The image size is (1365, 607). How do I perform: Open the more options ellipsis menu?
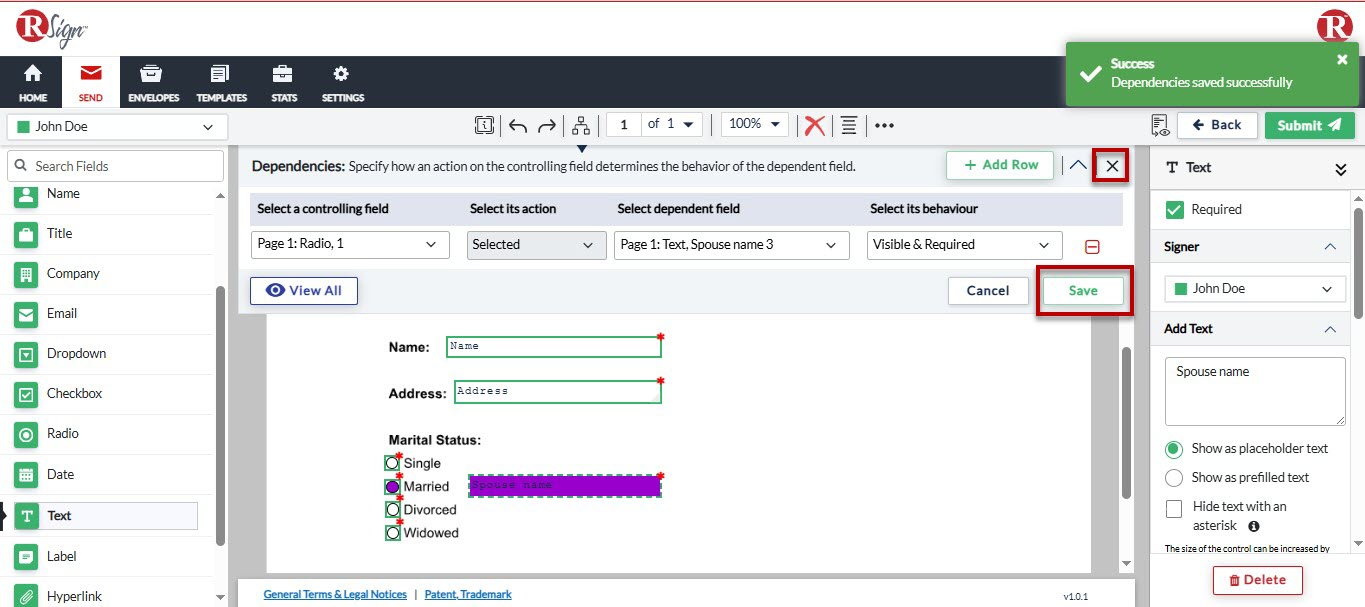tap(884, 124)
